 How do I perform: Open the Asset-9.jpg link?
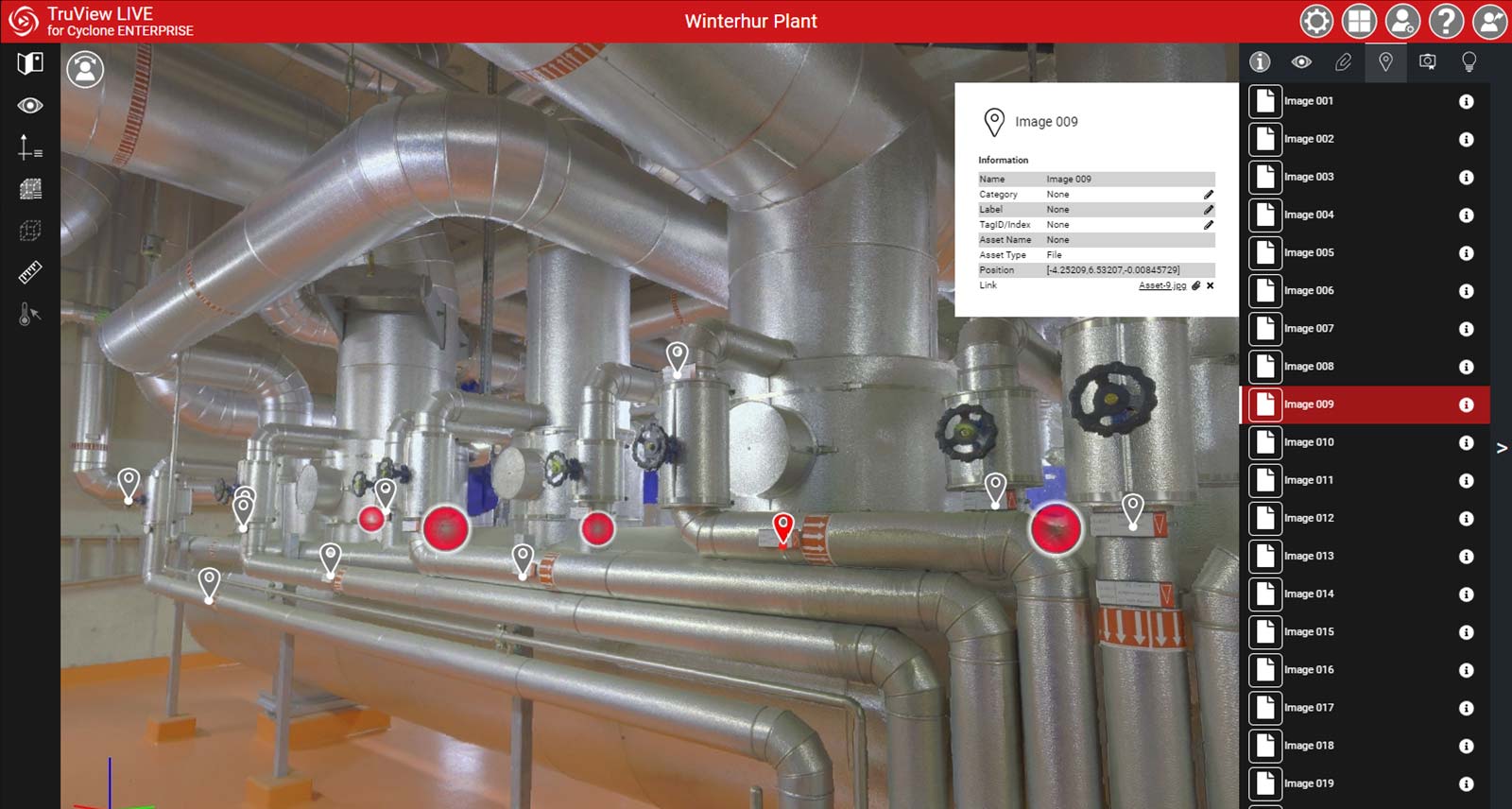(x=1161, y=285)
